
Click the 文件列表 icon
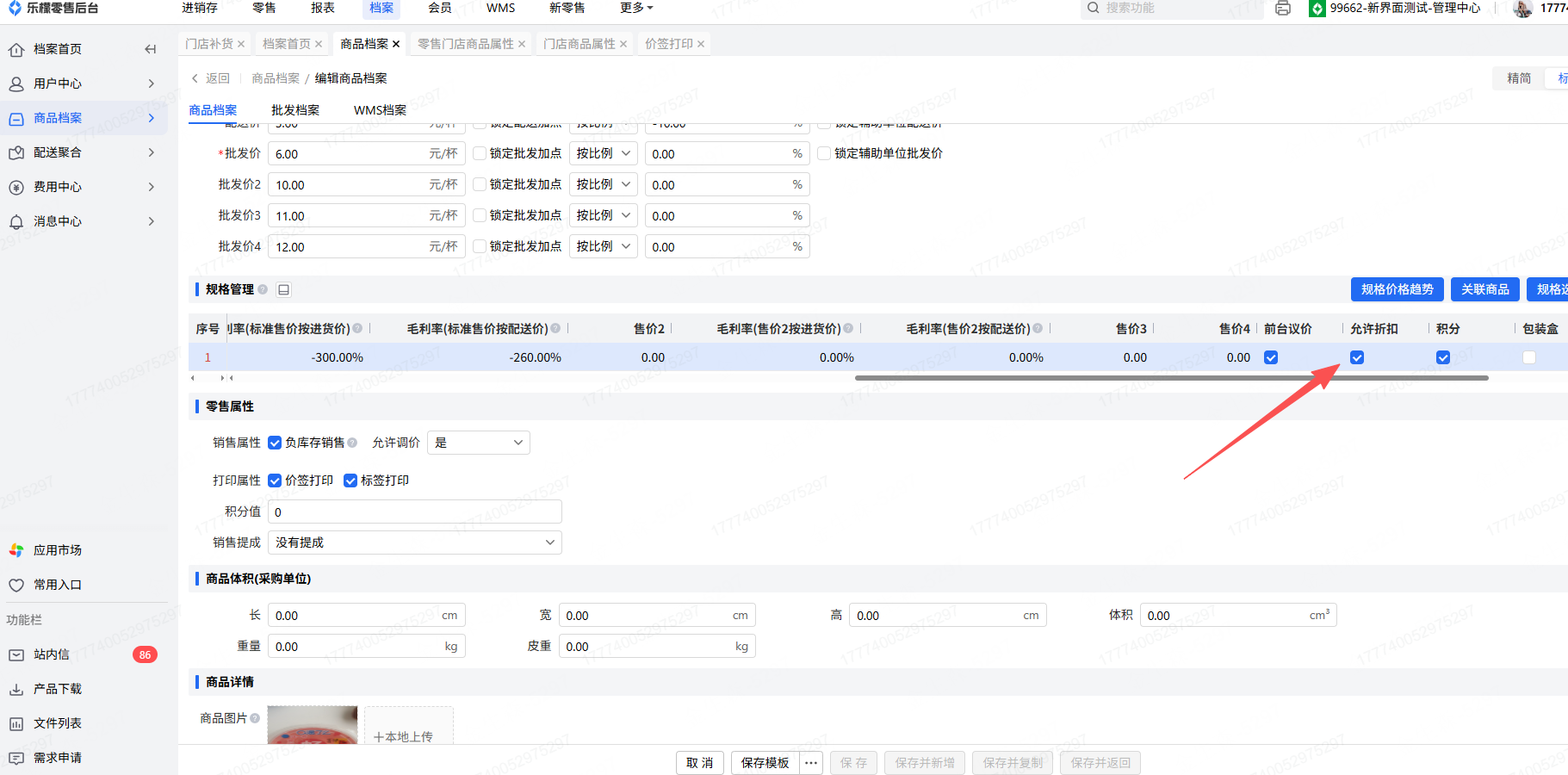pos(16,723)
